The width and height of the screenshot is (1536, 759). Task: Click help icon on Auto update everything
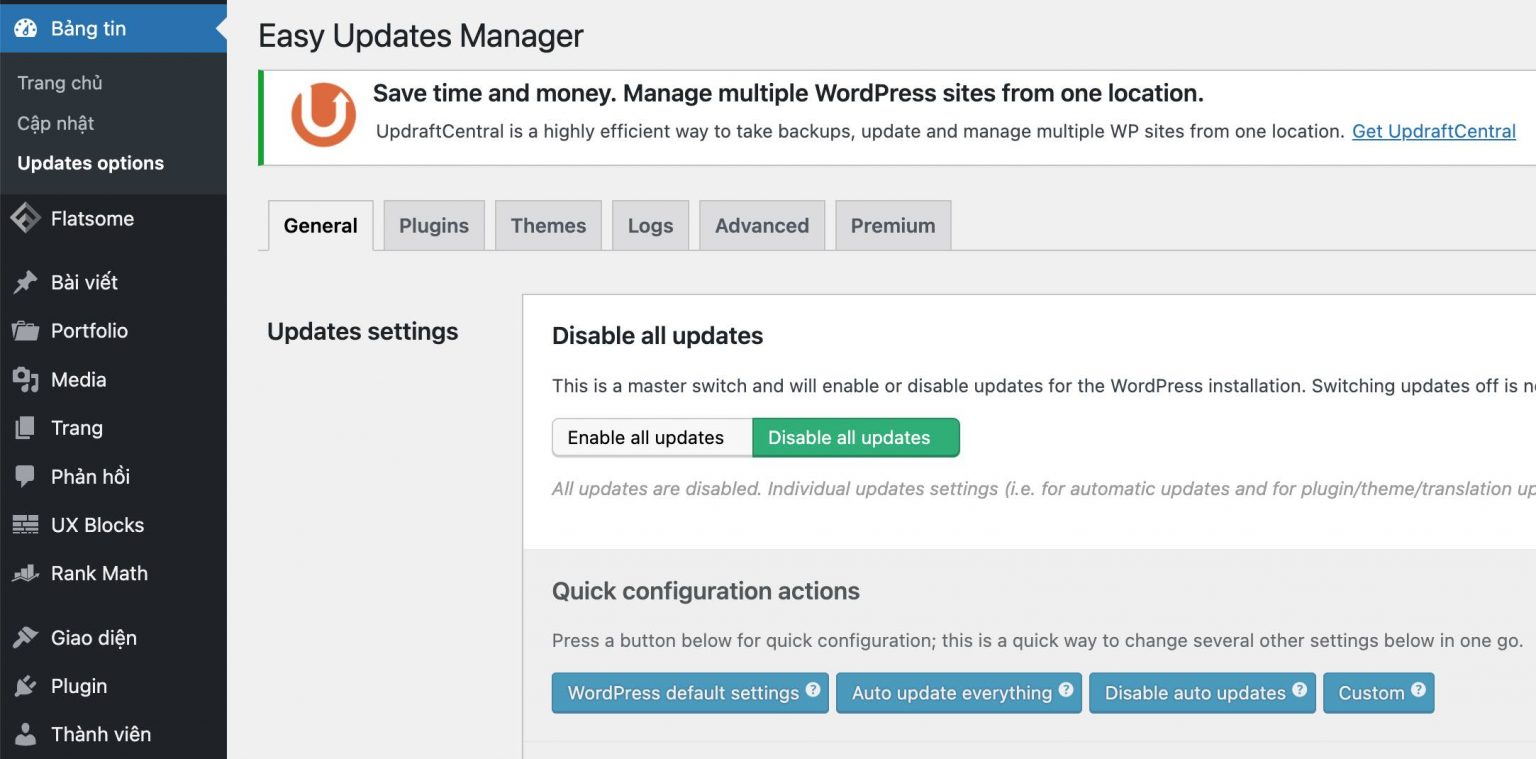tap(1066, 690)
